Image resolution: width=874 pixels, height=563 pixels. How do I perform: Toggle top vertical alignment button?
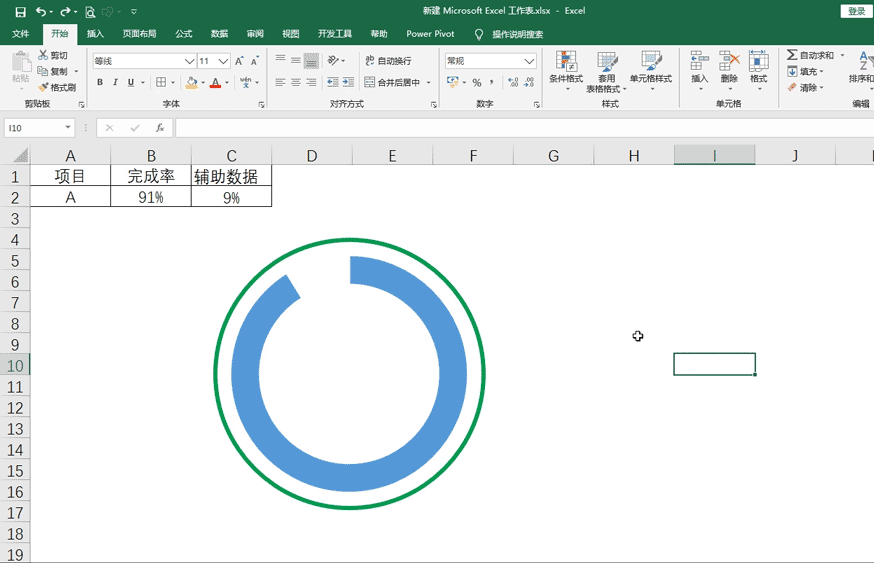click(x=280, y=60)
